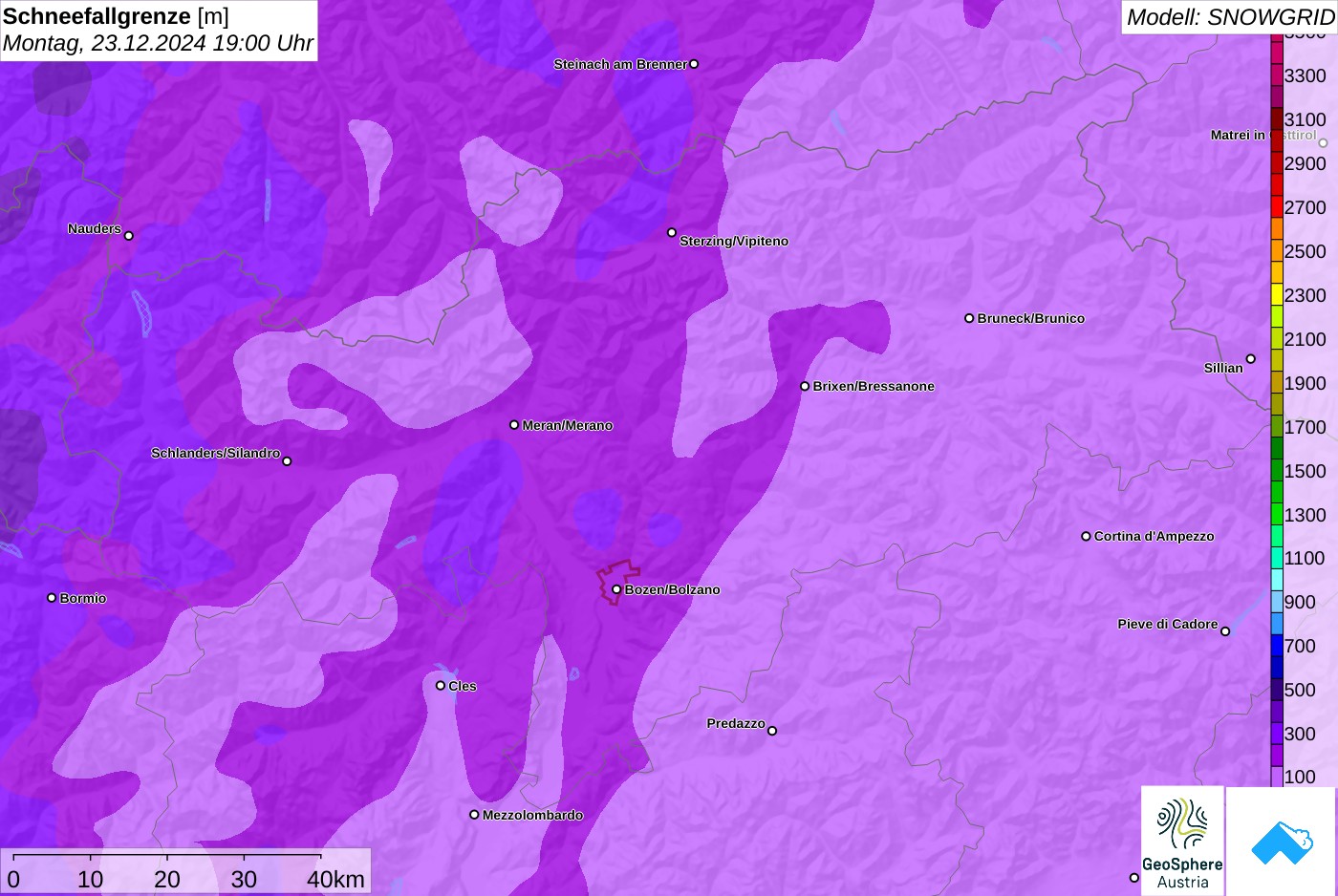Click the Matrei in Osttirol label
The image size is (1338, 896).
click(x=1262, y=136)
